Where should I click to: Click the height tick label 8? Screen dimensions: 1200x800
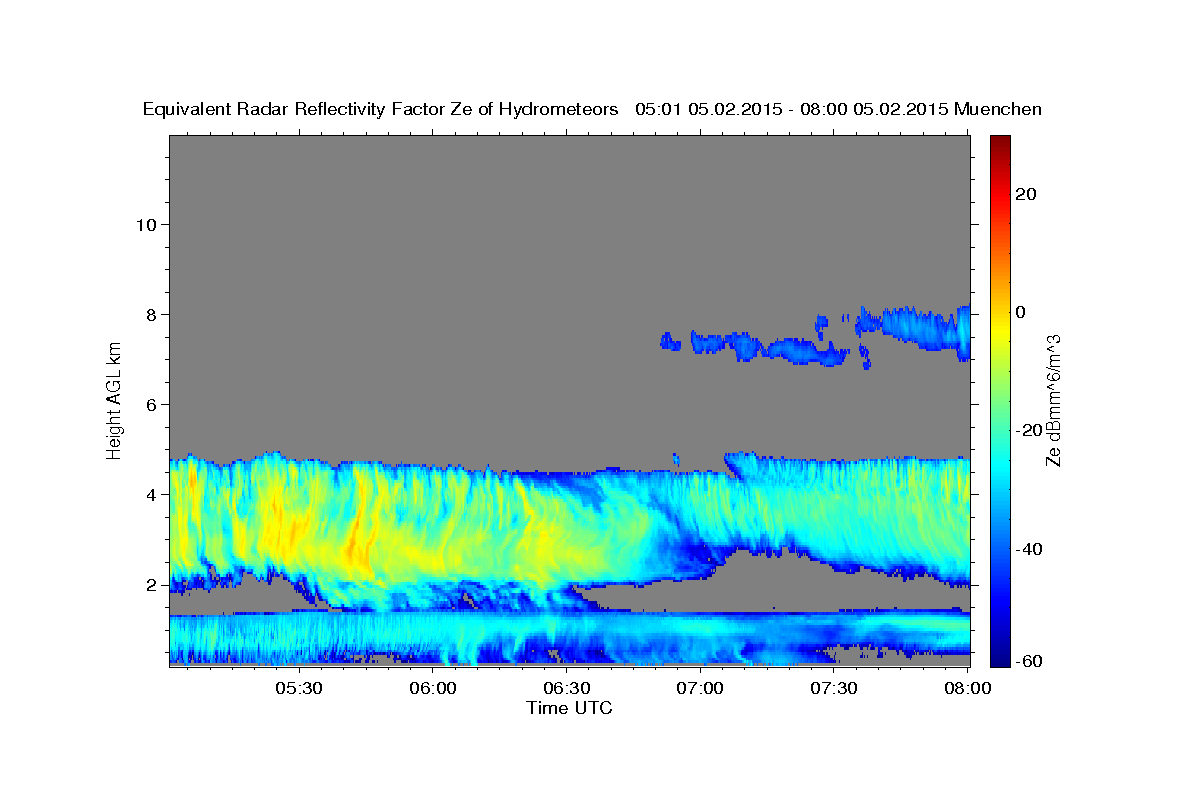[x=151, y=314]
